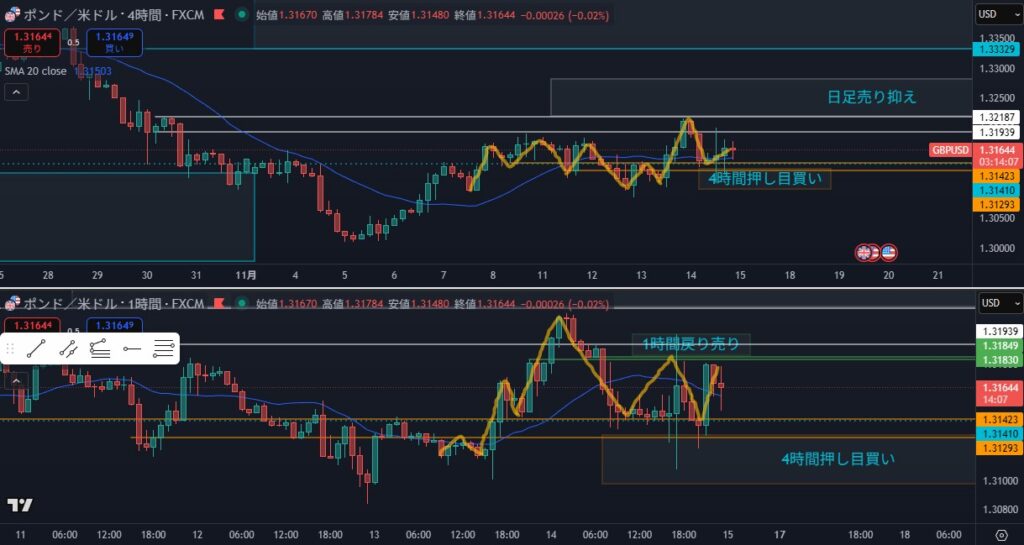Viewport: 1024px width, 545px height.
Task: Click economic event flags near date 20
Action: (x=875, y=252)
